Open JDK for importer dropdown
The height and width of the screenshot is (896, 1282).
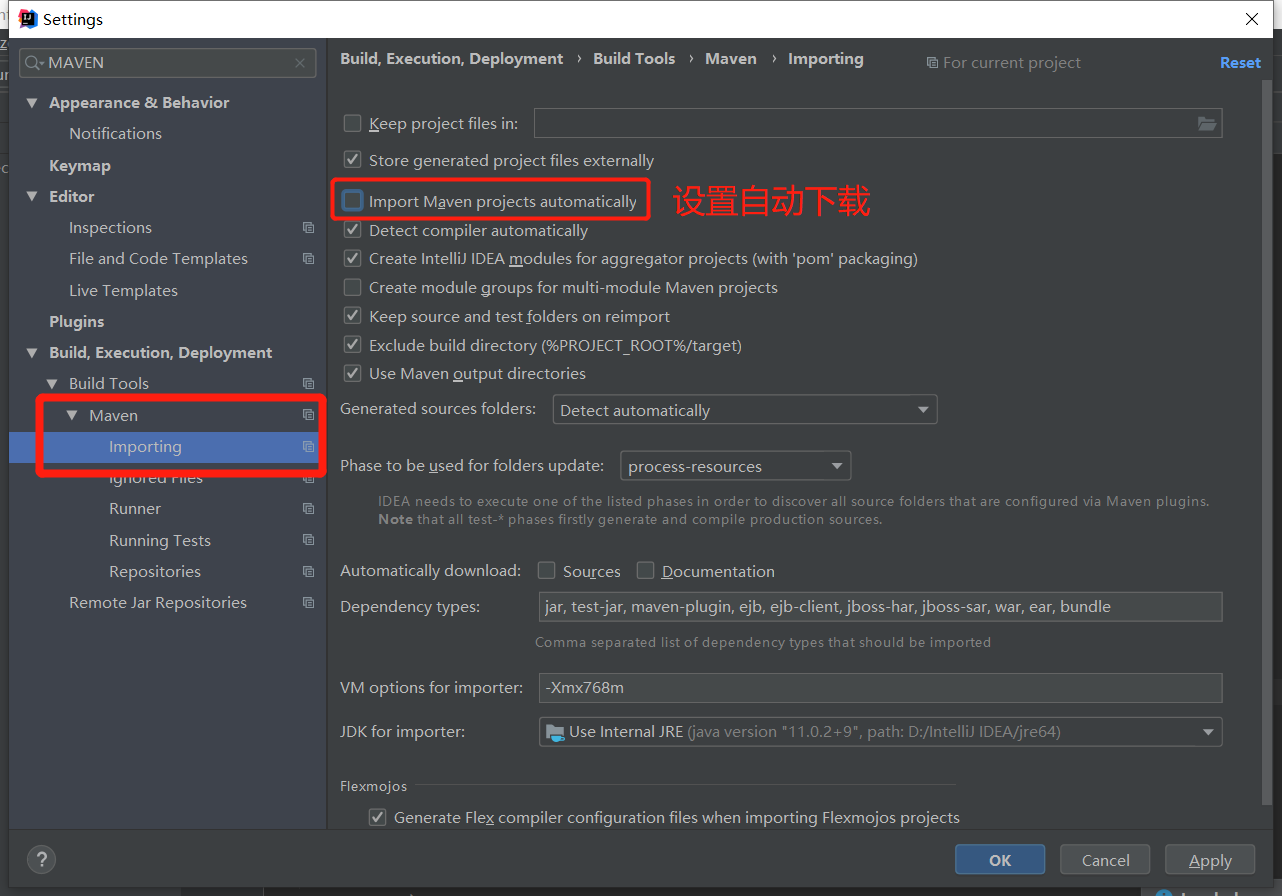point(880,732)
